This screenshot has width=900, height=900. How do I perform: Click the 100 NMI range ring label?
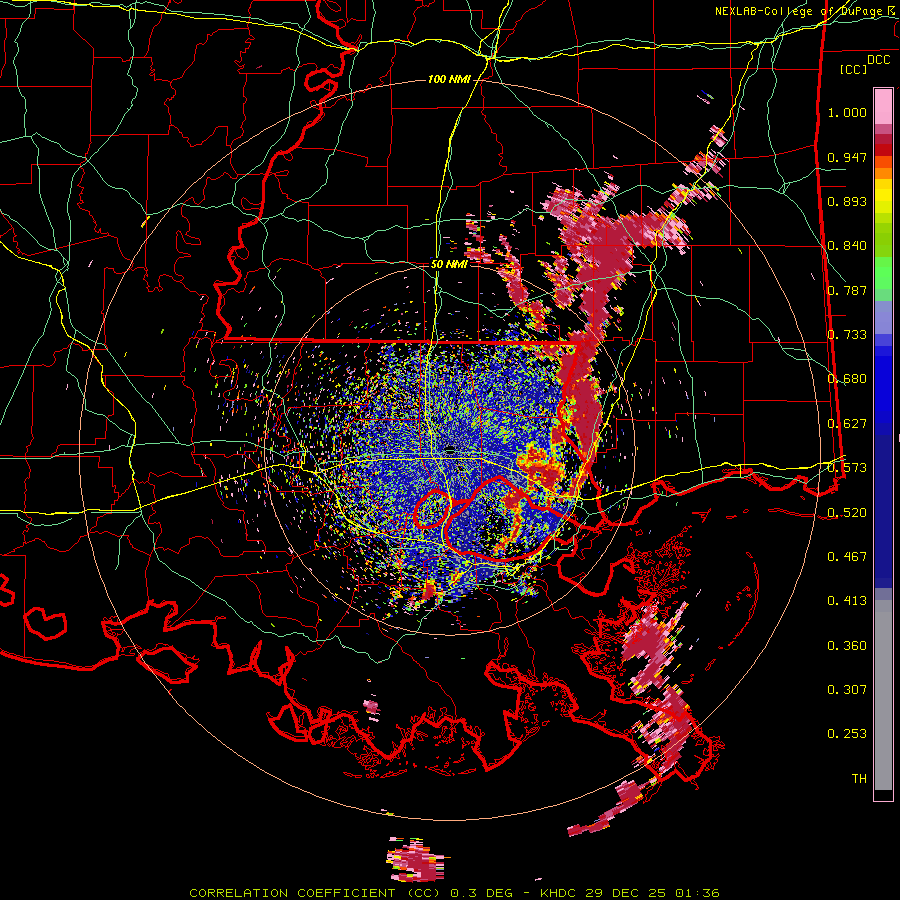tap(449, 79)
